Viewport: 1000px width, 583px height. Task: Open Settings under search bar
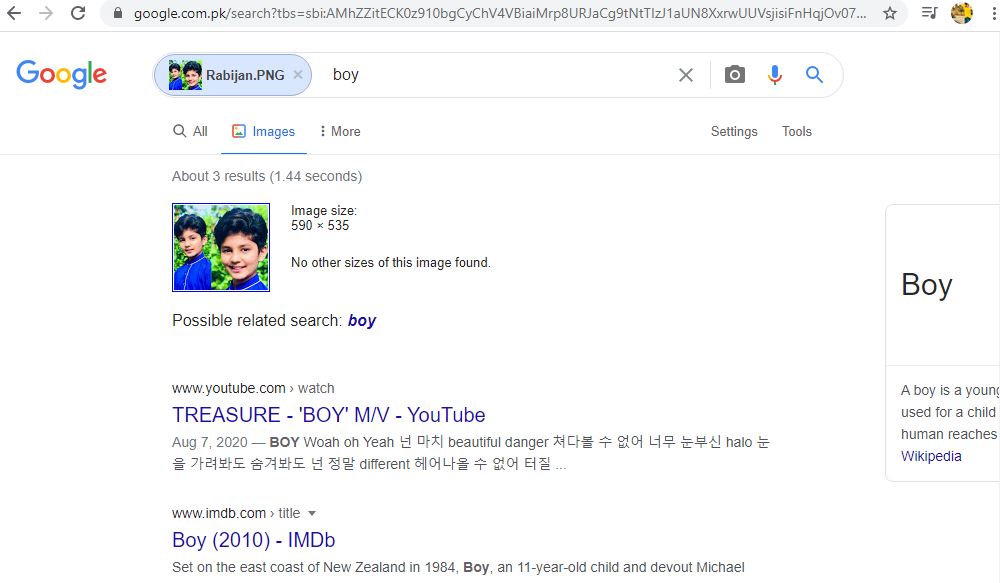[x=734, y=131]
